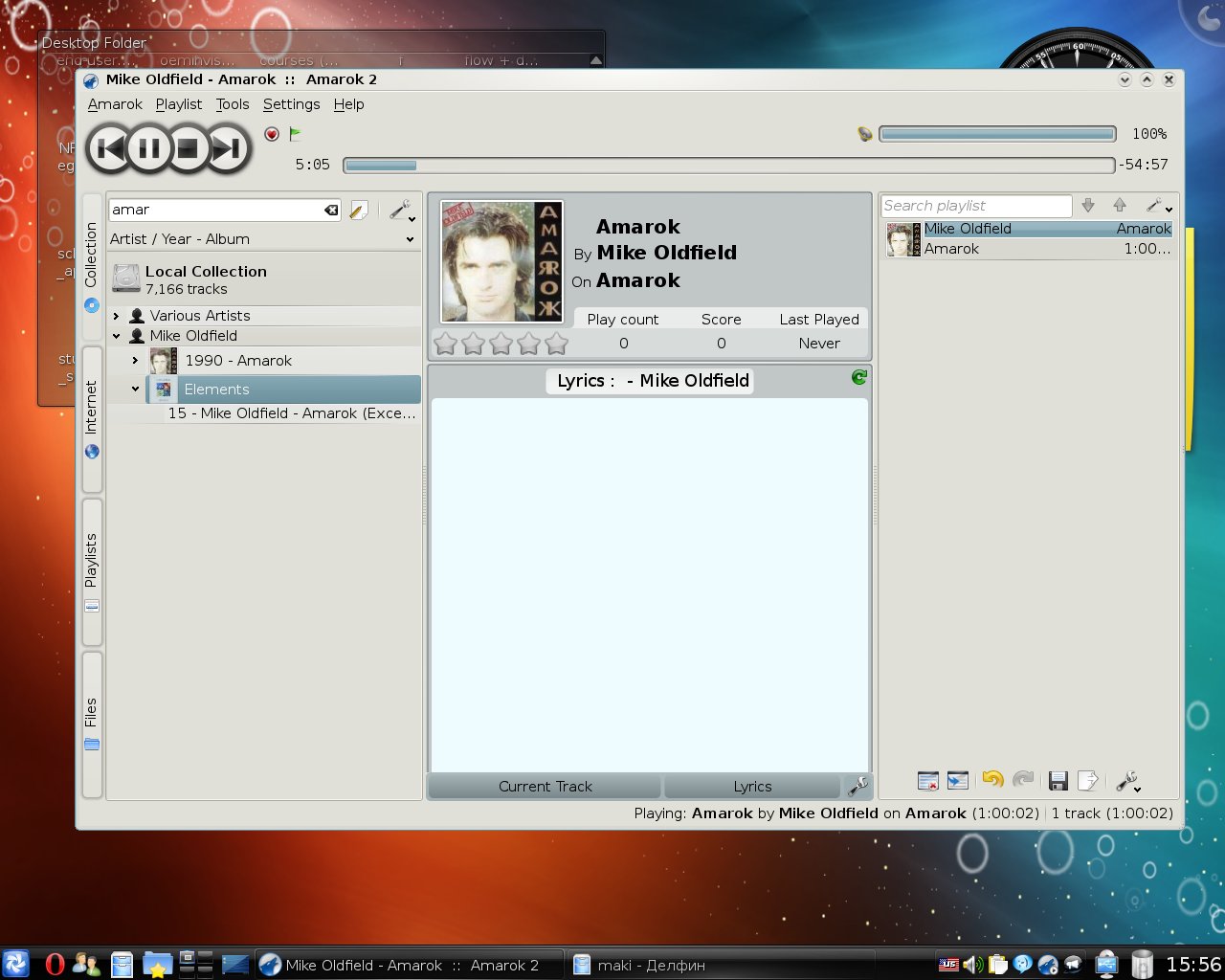Open the Amarok menu
This screenshot has height=980, width=1225.
[x=115, y=104]
